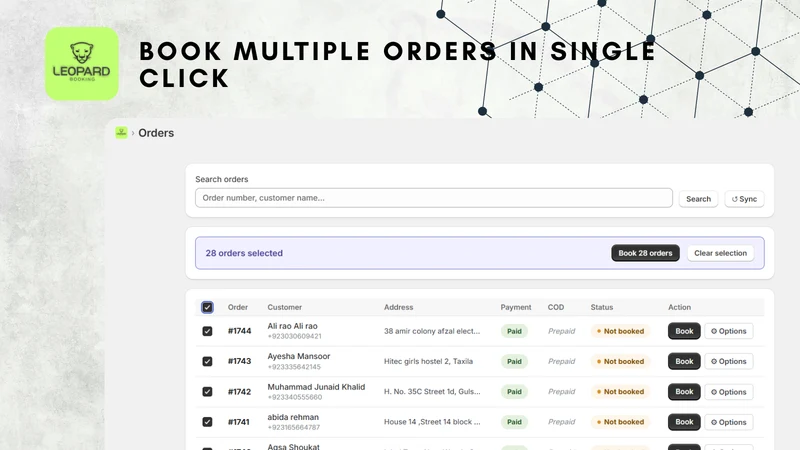
Task: Click the COD column header
Action: (556, 307)
